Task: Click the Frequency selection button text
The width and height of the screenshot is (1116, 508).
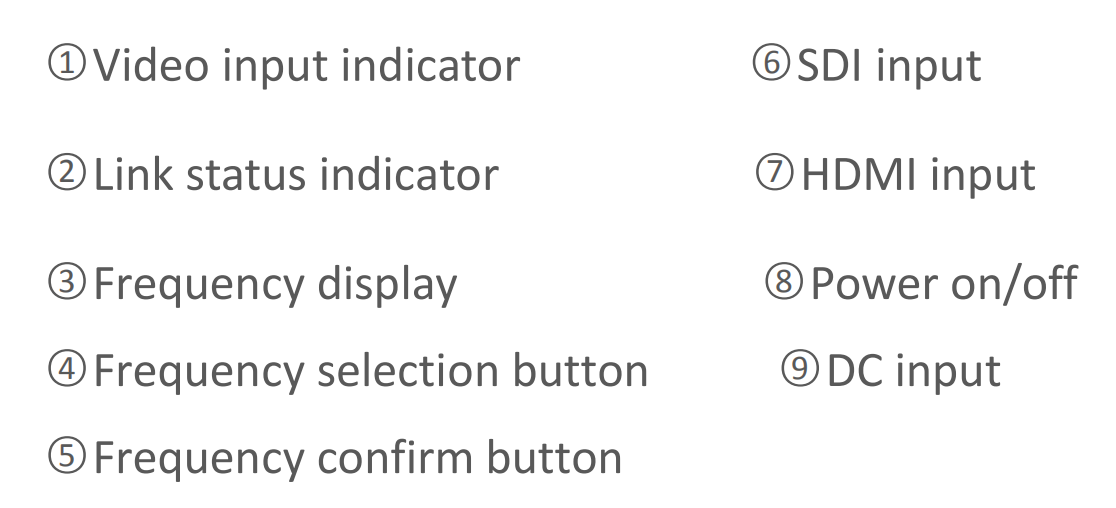Action: tap(371, 372)
